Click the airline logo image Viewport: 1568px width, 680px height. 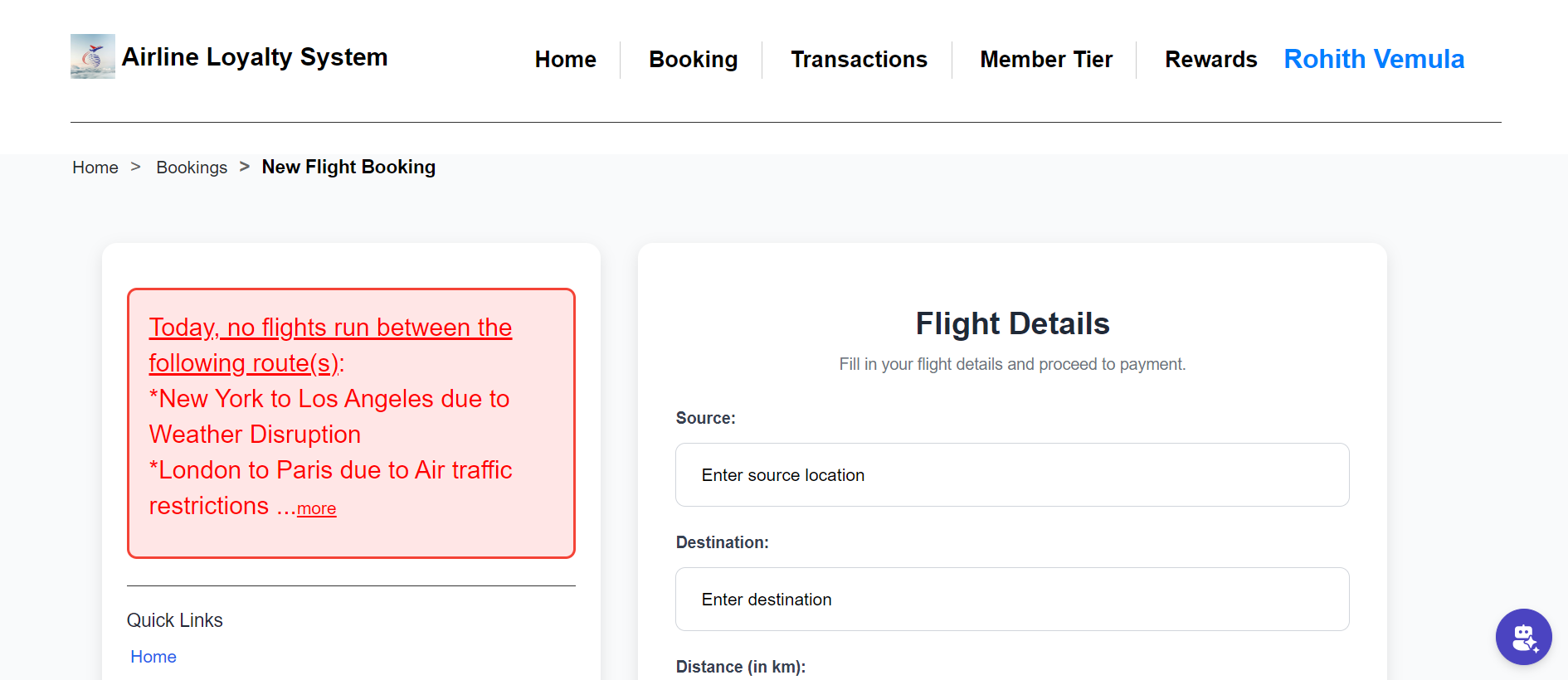pos(92,56)
